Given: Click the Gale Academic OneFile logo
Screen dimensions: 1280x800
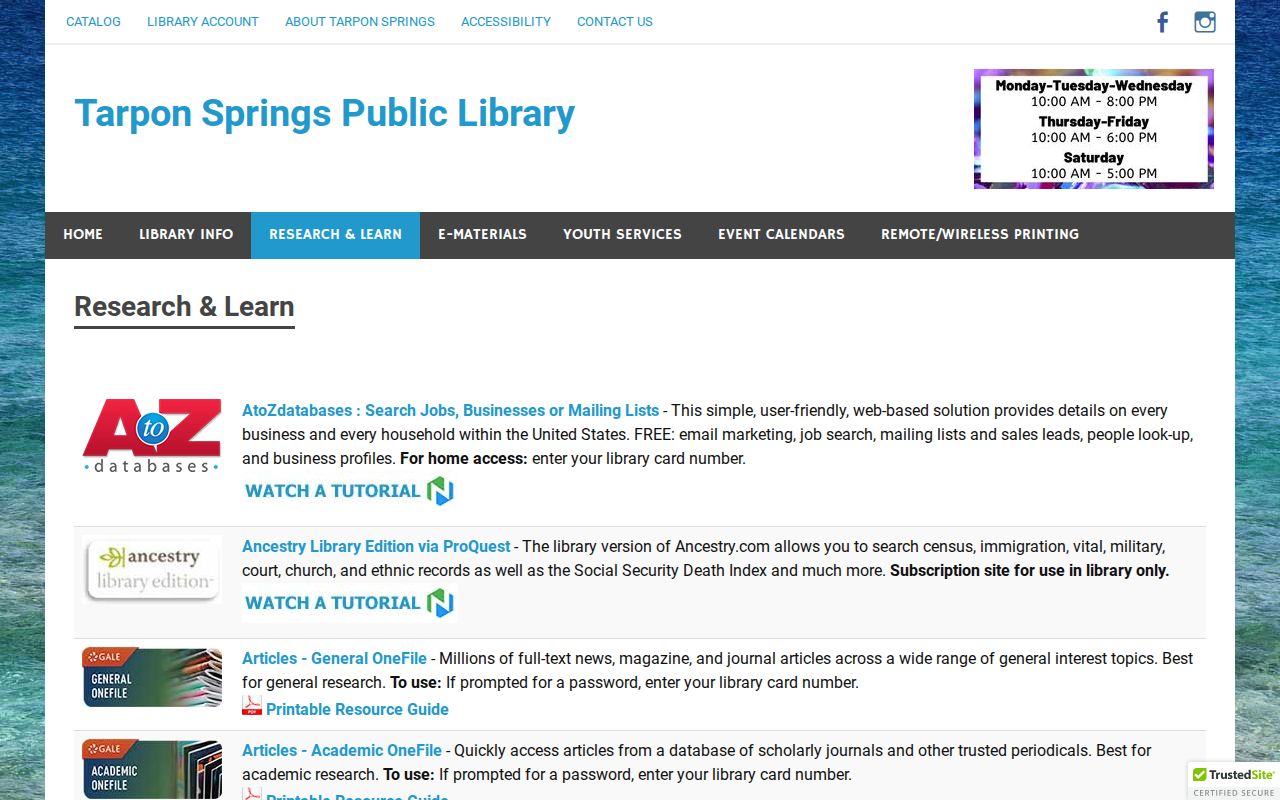Looking at the screenshot, I should (152, 769).
